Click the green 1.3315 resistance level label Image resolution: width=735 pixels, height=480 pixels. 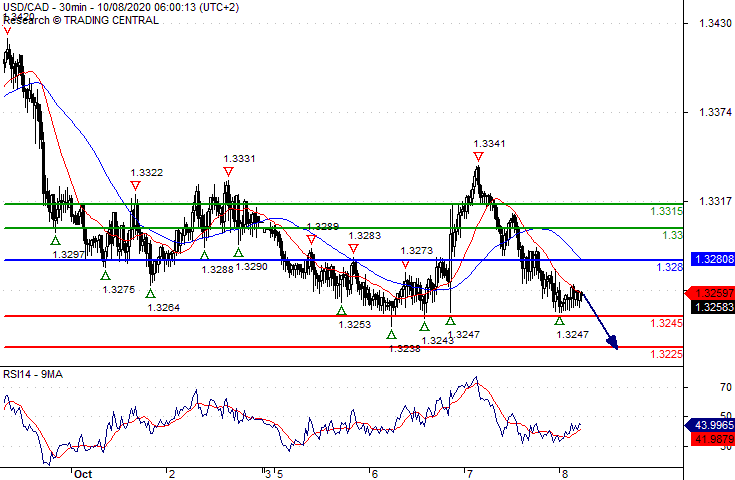[666, 211]
